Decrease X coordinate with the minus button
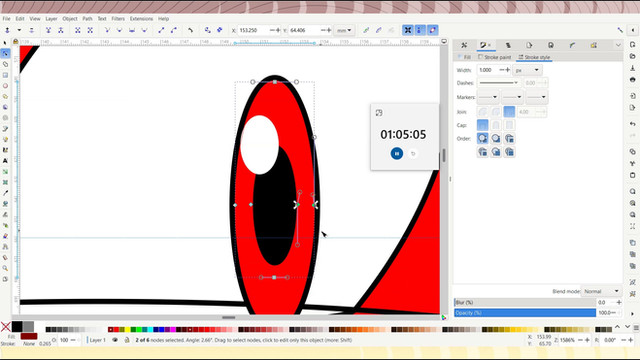Screen dimensions: 640x360 272,30
